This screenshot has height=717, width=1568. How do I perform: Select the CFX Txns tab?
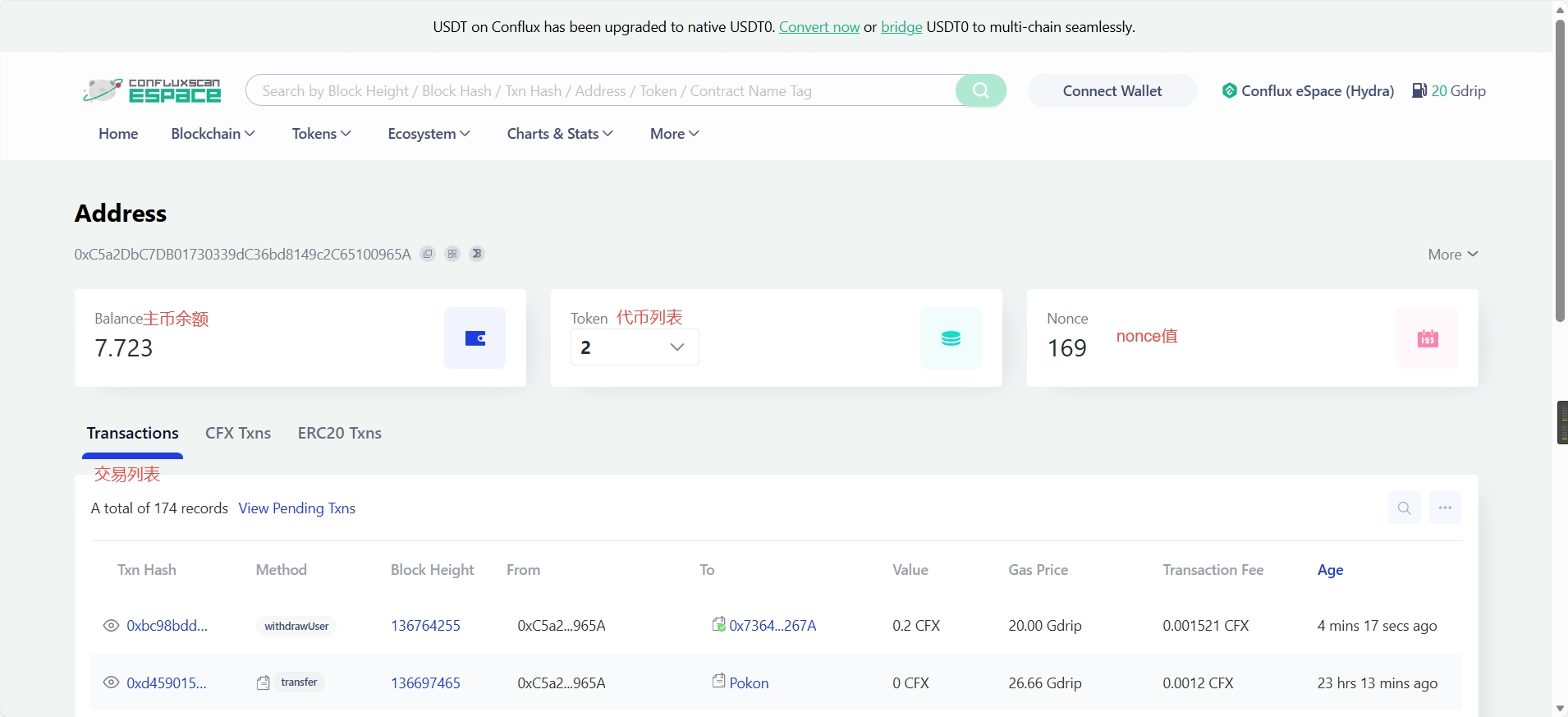coord(238,433)
